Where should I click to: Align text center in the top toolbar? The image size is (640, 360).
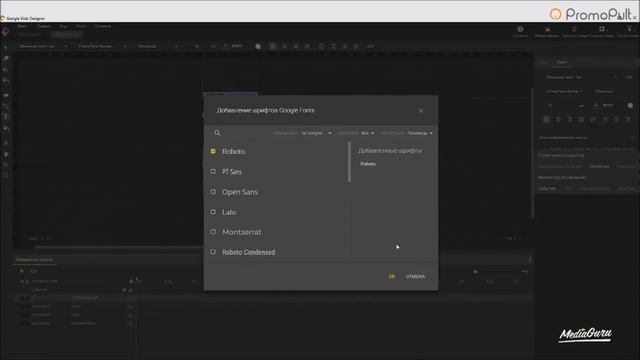284,46
